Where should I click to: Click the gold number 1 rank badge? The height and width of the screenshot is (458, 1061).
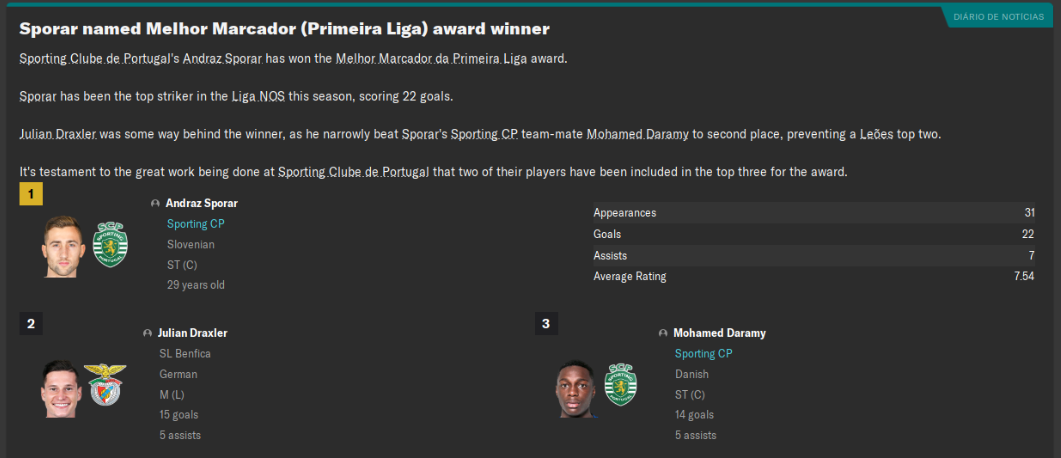click(x=31, y=194)
